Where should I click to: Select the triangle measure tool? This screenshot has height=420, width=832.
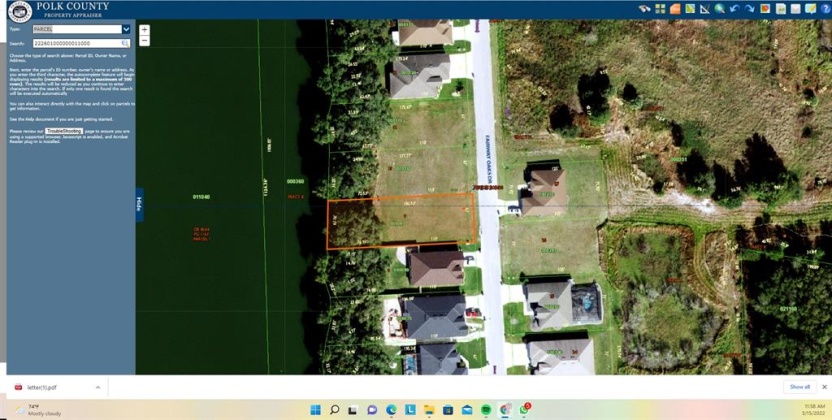(705, 8)
